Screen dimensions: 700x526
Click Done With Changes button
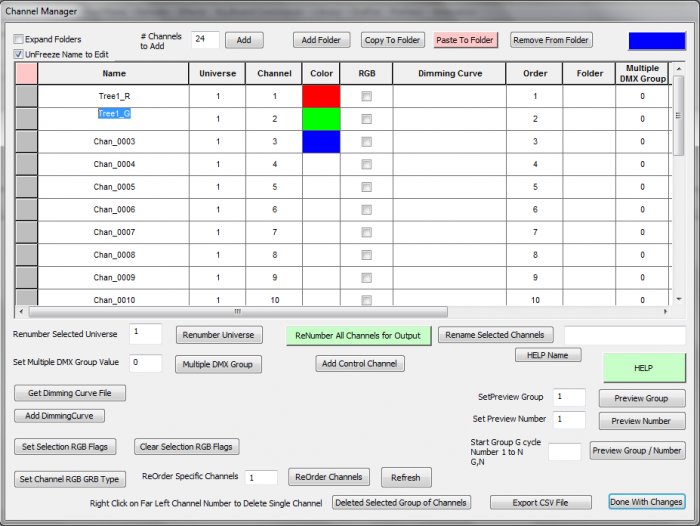click(646, 502)
